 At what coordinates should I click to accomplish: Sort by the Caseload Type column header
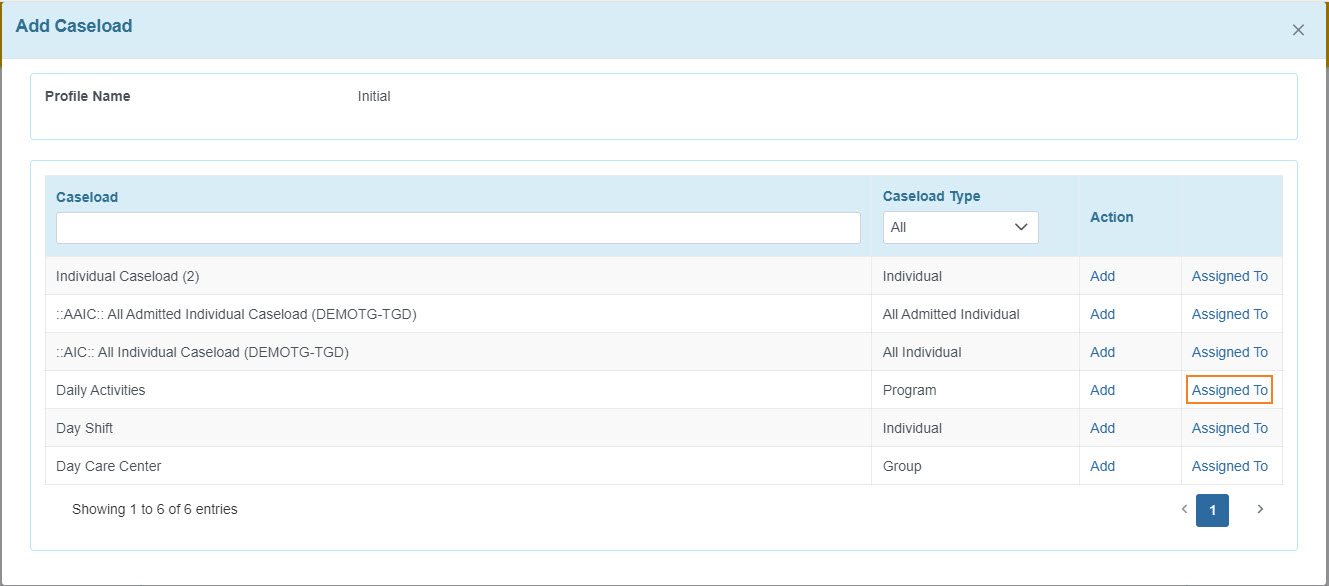coord(931,196)
